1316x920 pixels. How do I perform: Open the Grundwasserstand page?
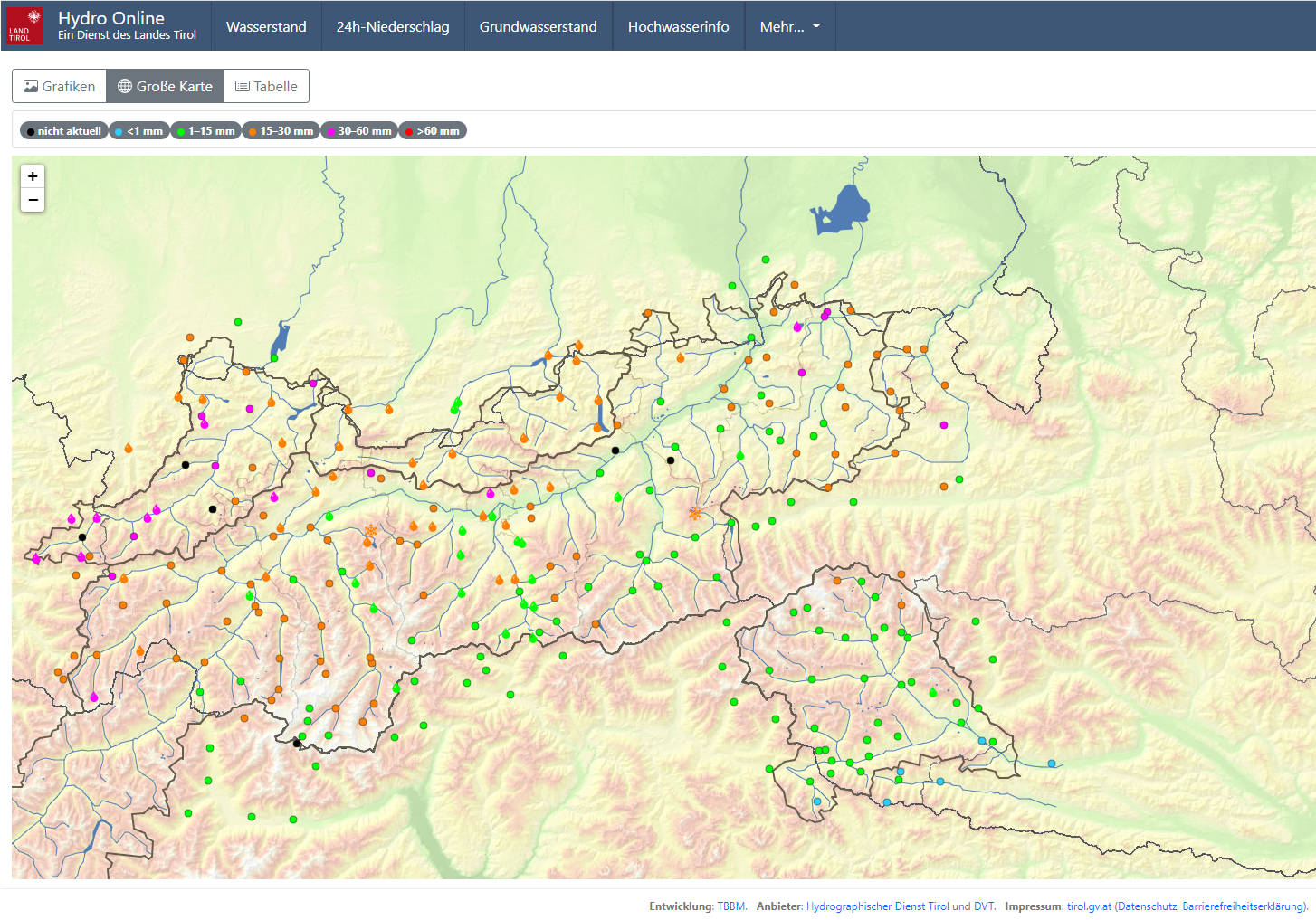tap(539, 26)
